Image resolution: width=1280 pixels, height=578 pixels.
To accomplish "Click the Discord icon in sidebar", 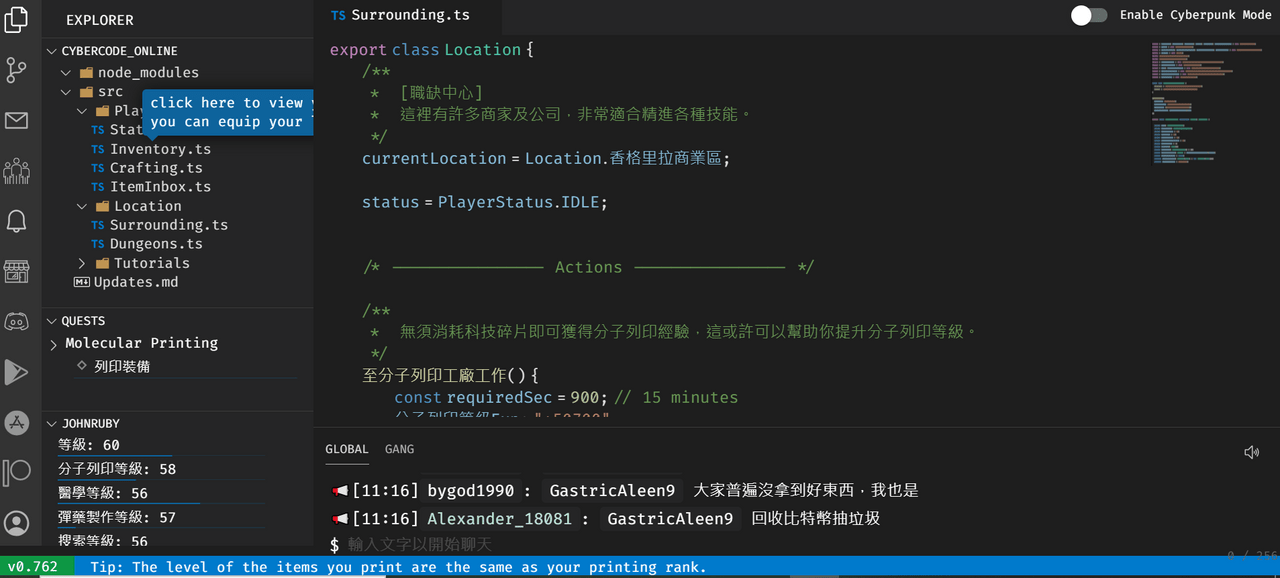I will click(17, 322).
